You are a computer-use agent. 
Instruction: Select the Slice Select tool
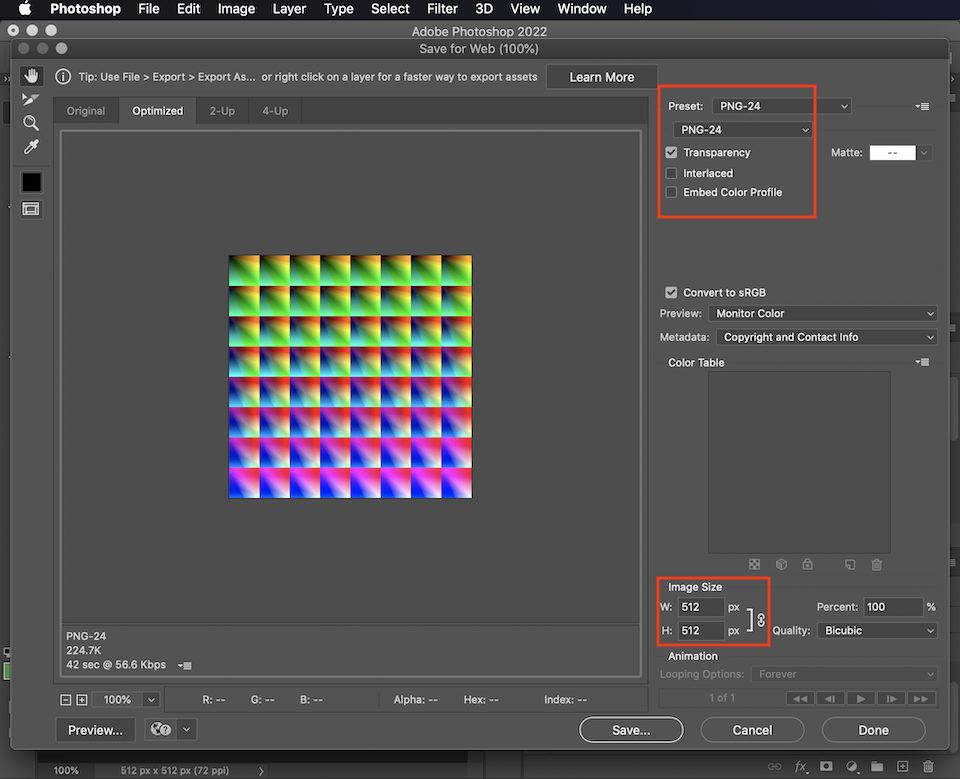coord(31,99)
